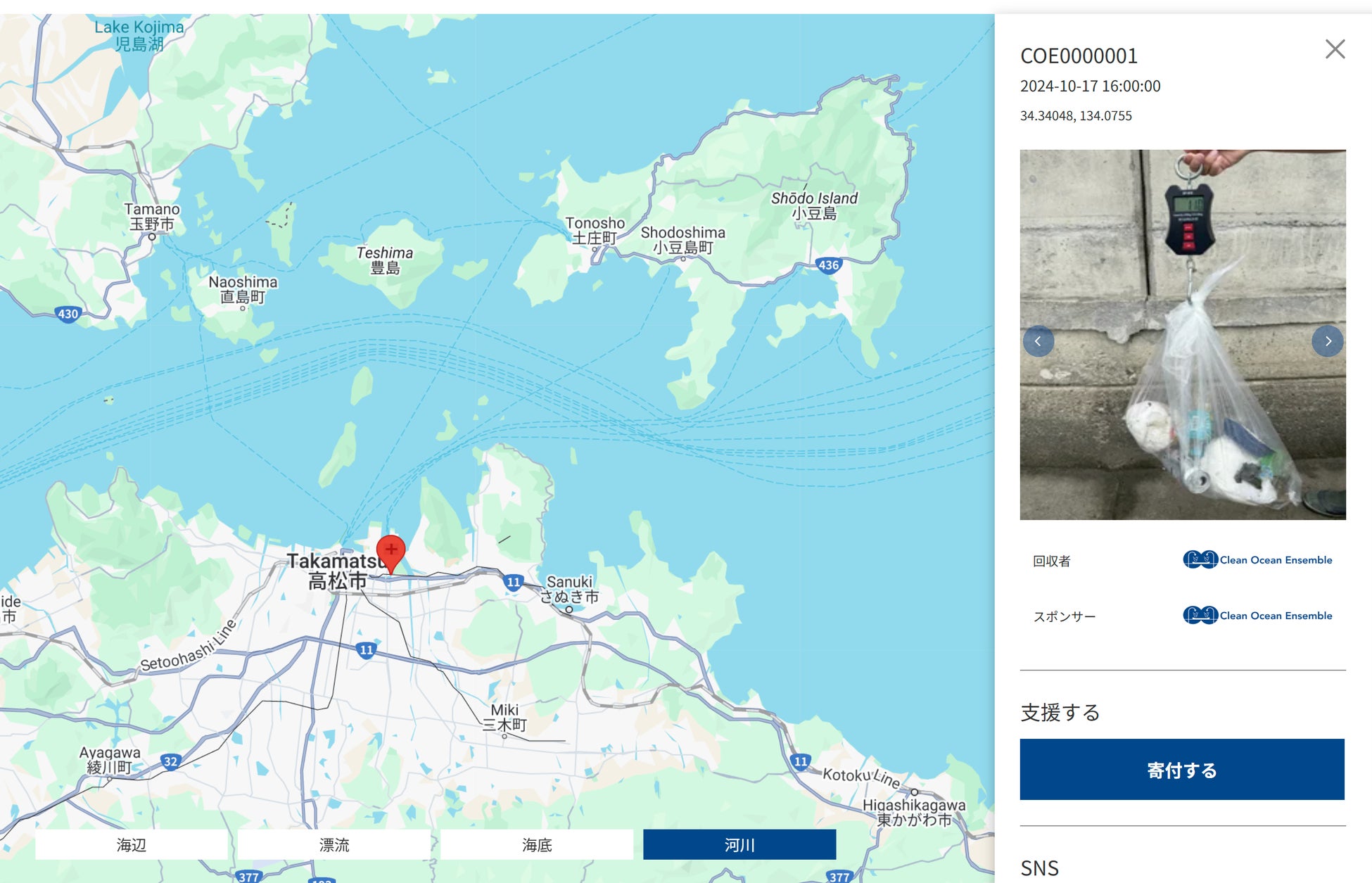Click the 寄付する donate button

pyautogui.click(x=1181, y=769)
